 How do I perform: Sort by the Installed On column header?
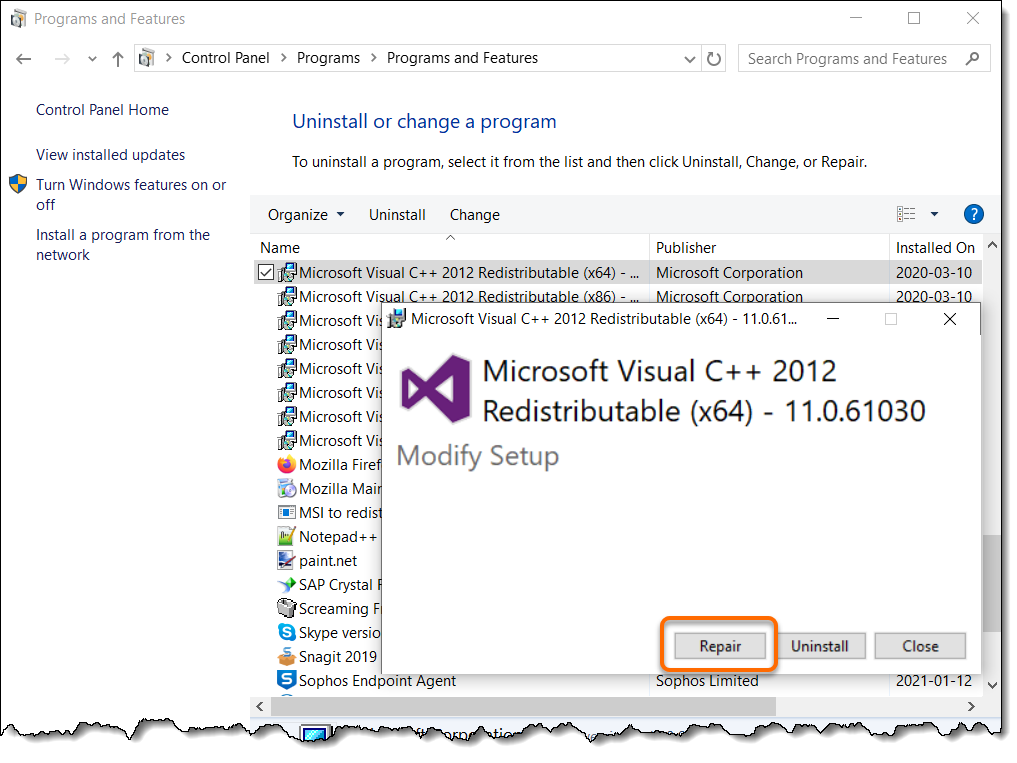(935, 247)
